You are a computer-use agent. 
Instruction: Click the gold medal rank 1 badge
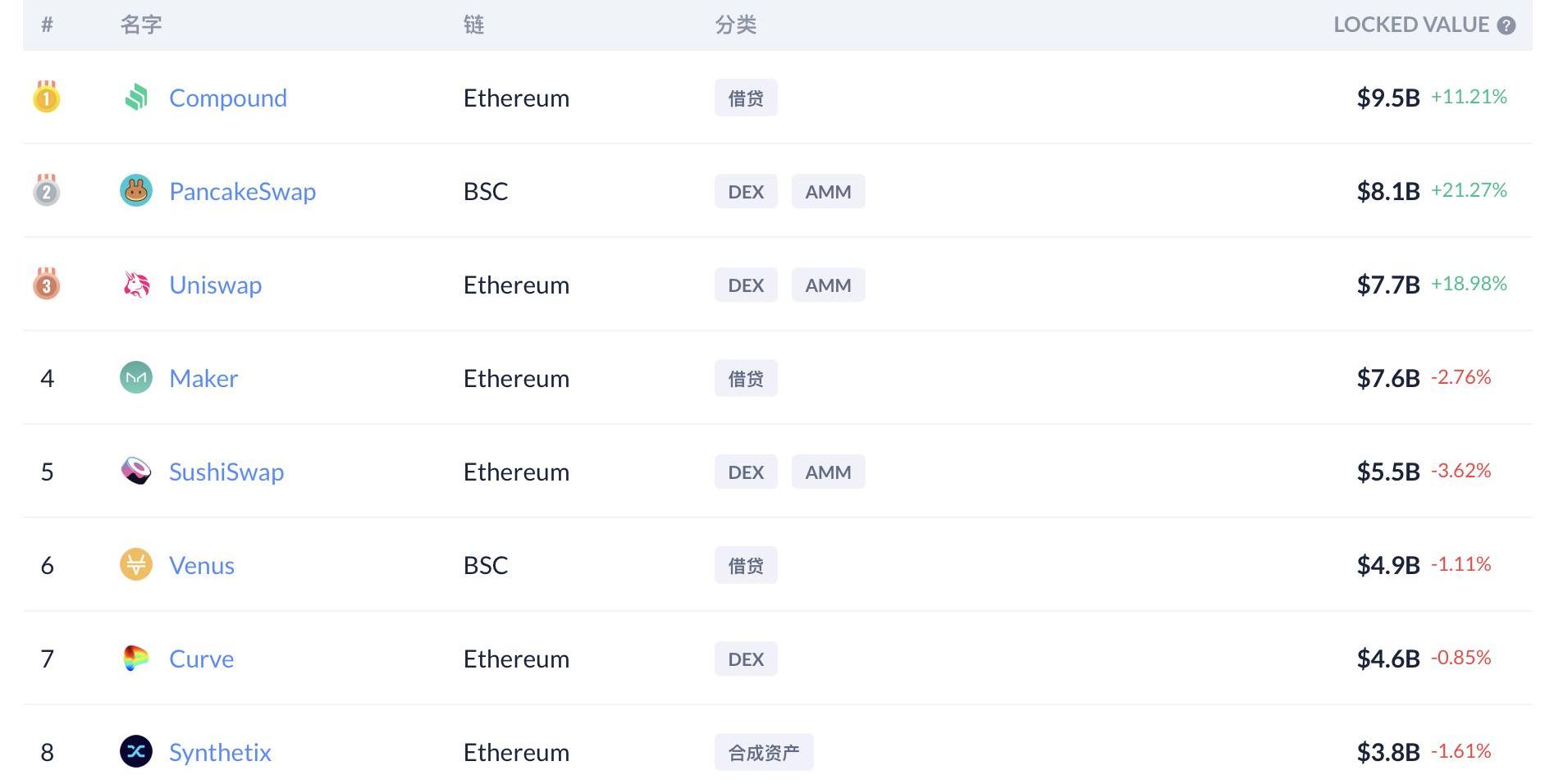(x=47, y=98)
